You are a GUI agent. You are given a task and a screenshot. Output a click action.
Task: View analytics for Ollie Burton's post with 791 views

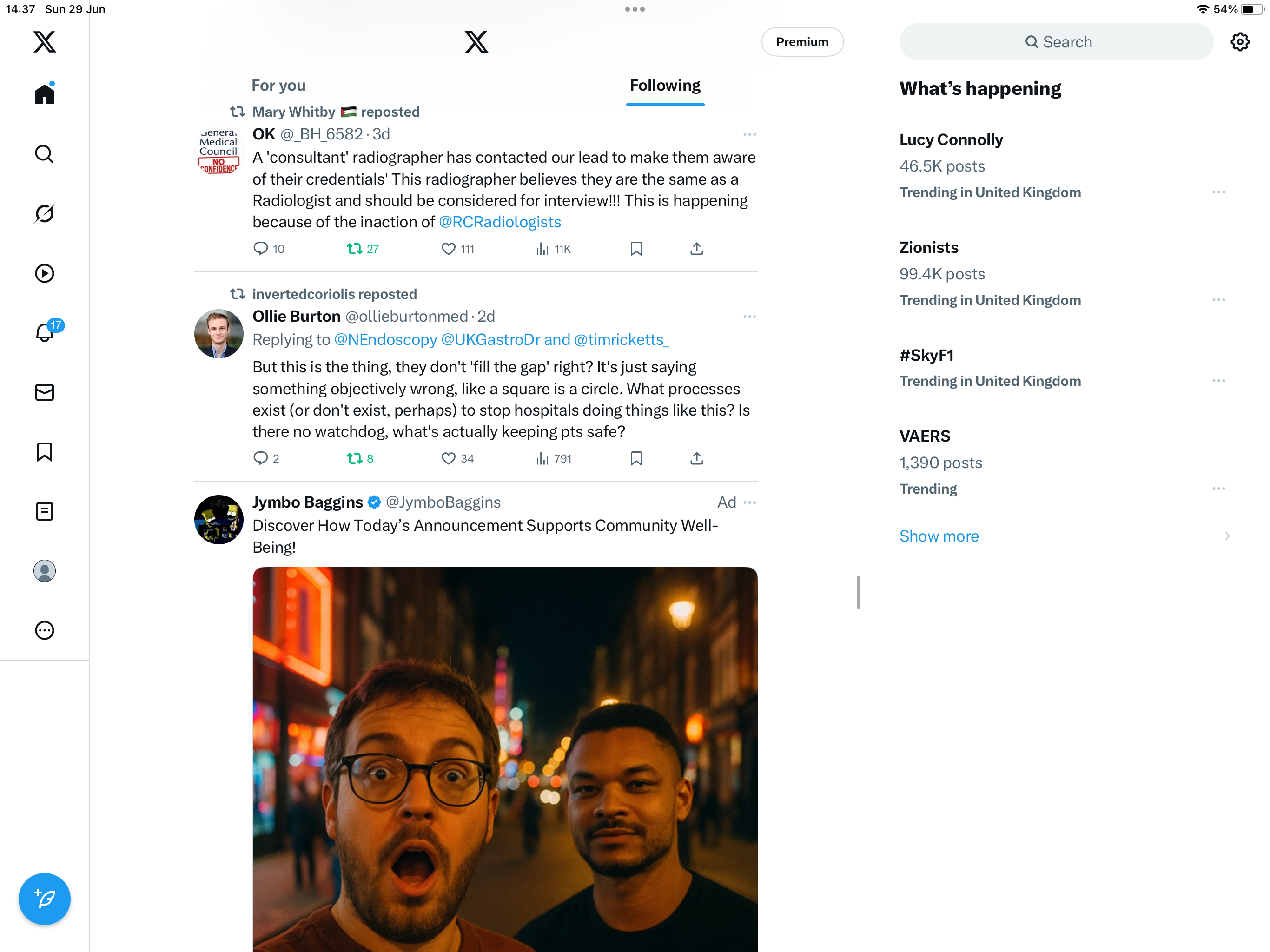coord(554,458)
